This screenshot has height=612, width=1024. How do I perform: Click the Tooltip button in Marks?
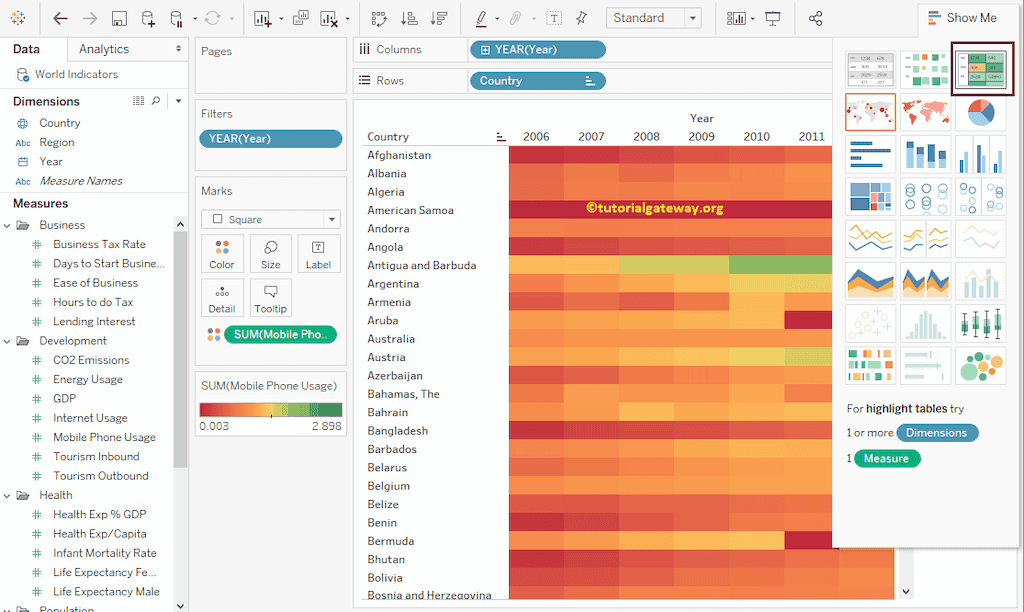coord(271,298)
